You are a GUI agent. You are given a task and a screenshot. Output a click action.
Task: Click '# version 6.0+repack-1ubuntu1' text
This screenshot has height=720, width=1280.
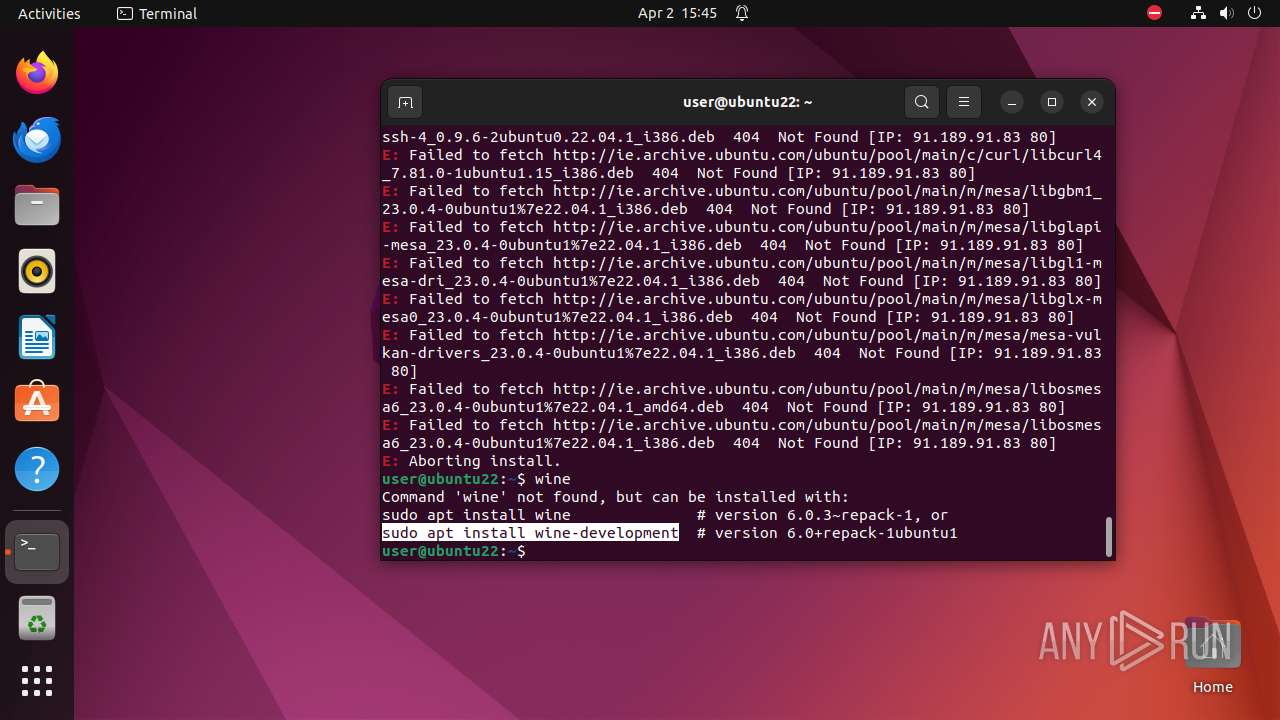tap(827, 533)
